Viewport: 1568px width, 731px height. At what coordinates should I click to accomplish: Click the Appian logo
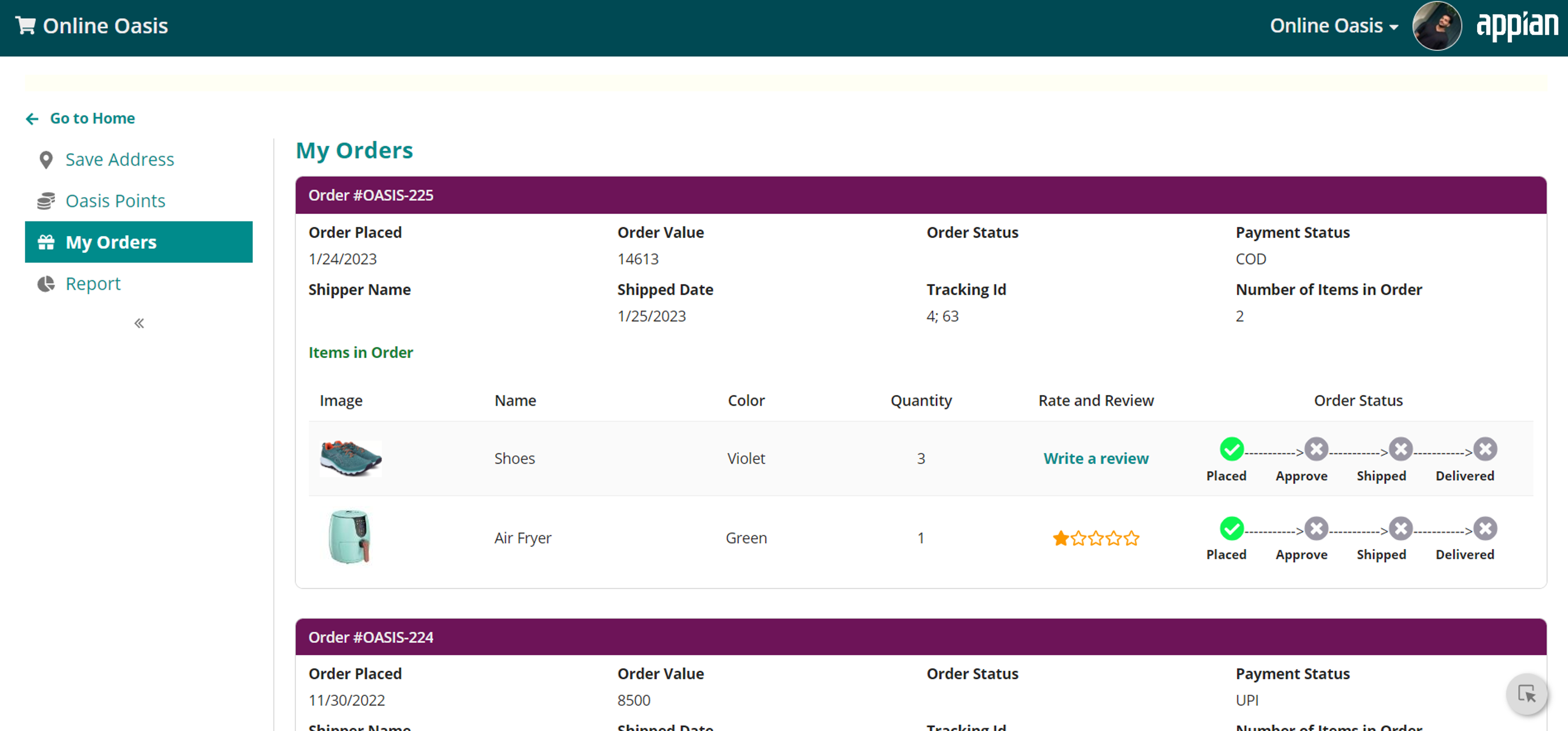[x=1517, y=26]
